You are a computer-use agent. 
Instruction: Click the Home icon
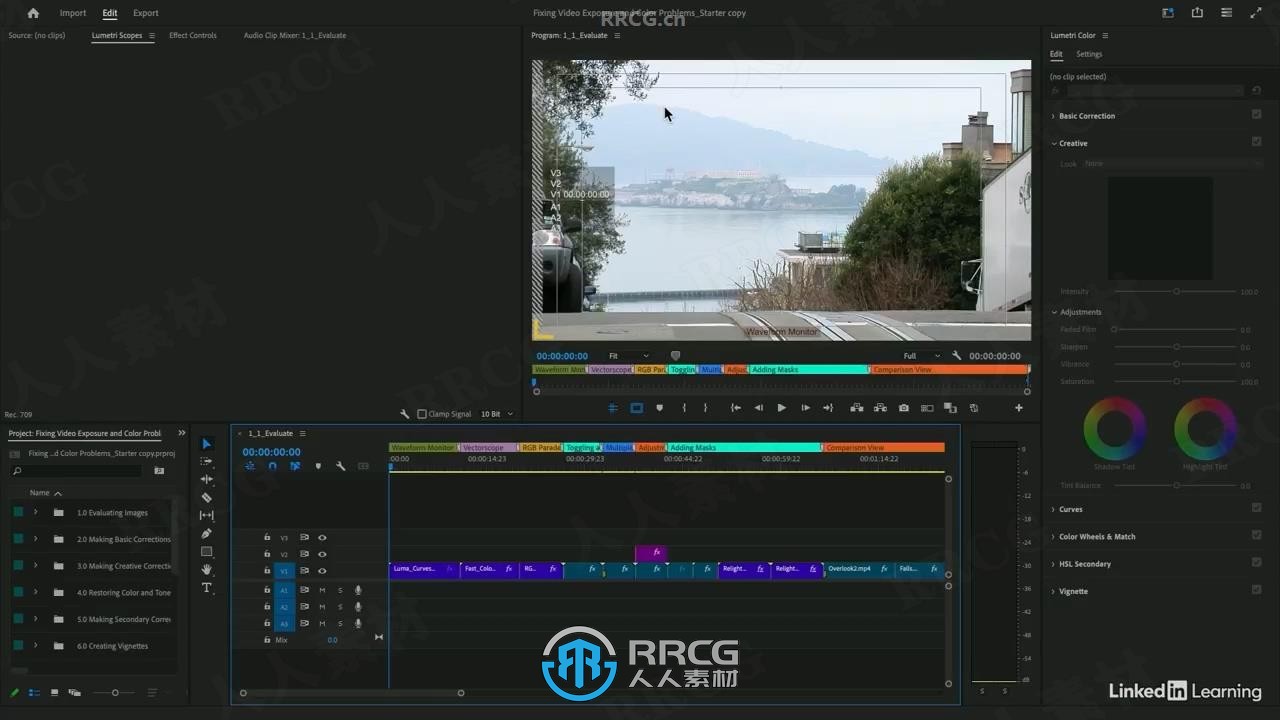click(33, 13)
